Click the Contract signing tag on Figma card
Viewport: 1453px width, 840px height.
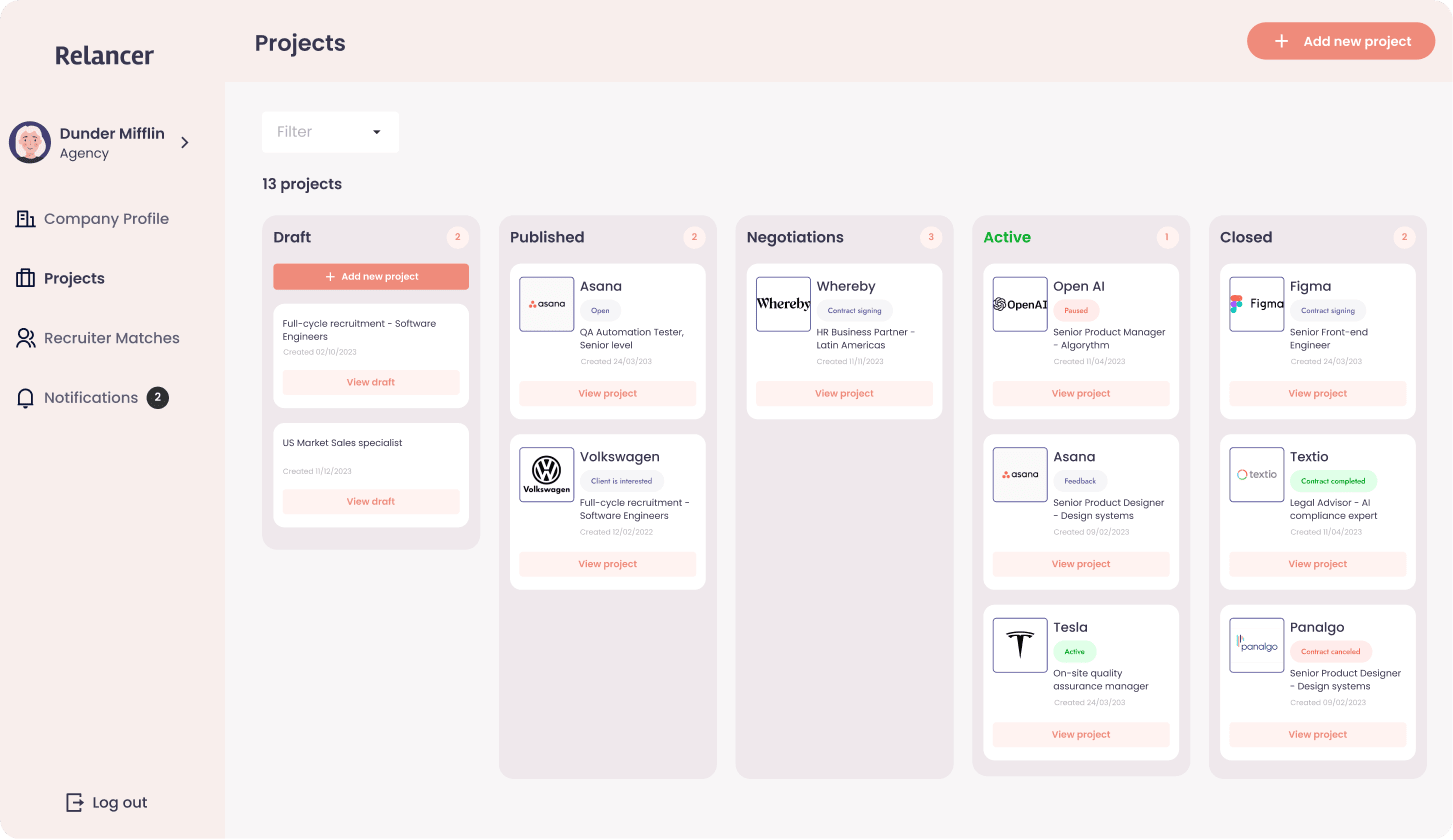(1328, 311)
